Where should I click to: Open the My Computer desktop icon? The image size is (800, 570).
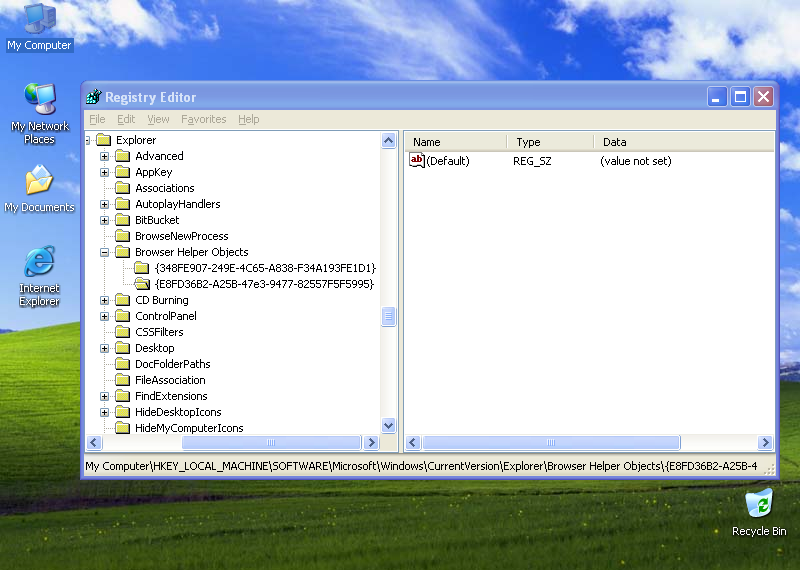pos(39,20)
